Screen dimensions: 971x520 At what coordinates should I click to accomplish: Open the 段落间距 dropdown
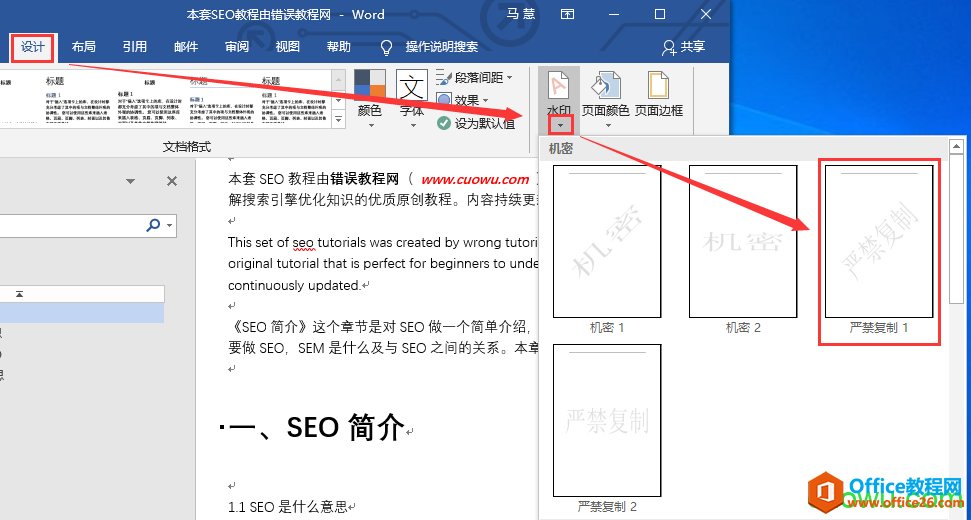click(x=474, y=78)
